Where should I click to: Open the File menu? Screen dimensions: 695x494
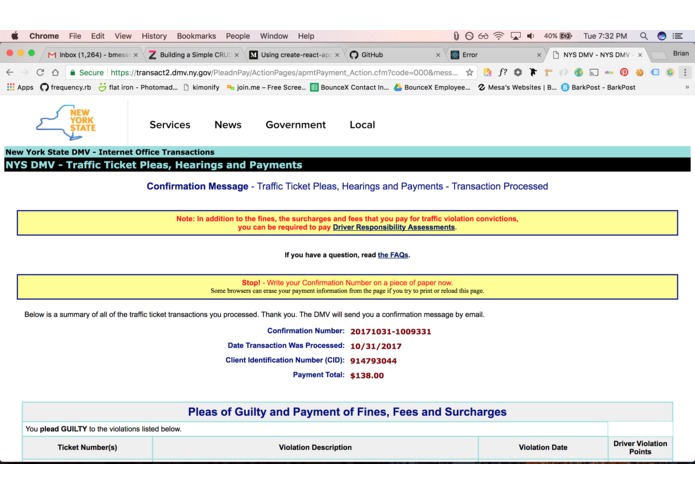coord(75,36)
